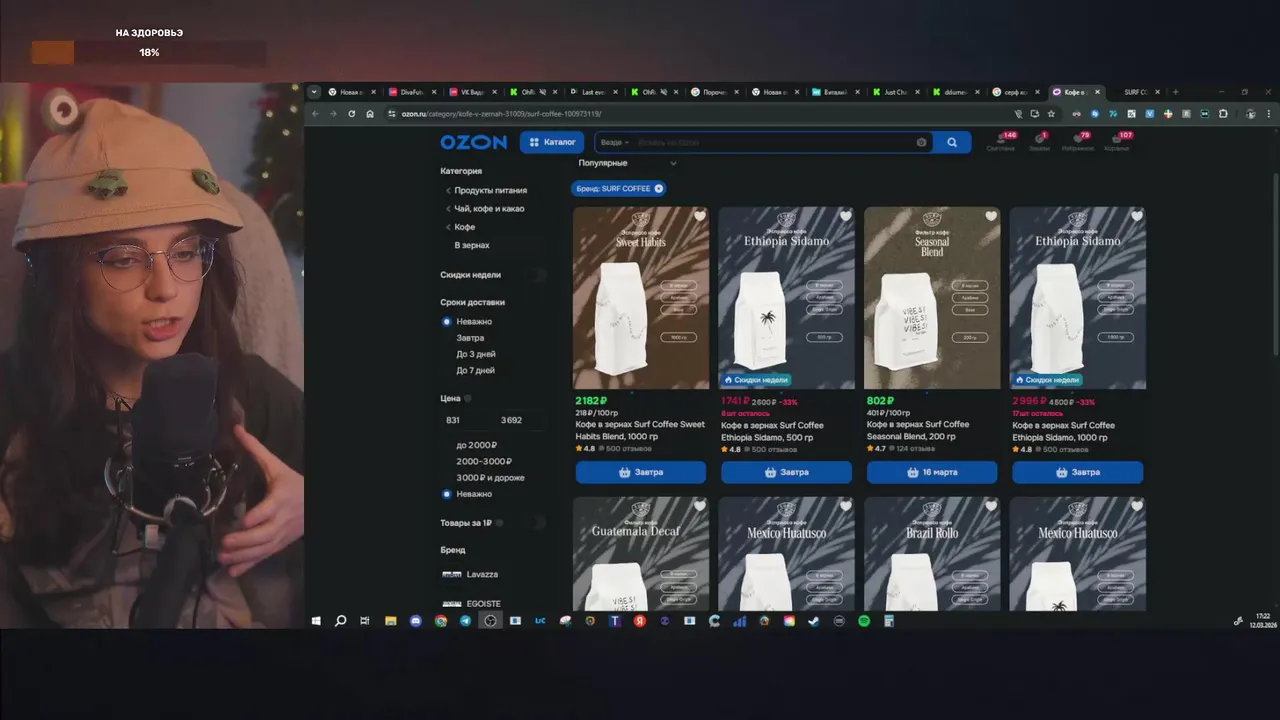Open Избранное favorites icon in header
This screenshot has width=1280, height=720.
pyautogui.click(x=1078, y=141)
